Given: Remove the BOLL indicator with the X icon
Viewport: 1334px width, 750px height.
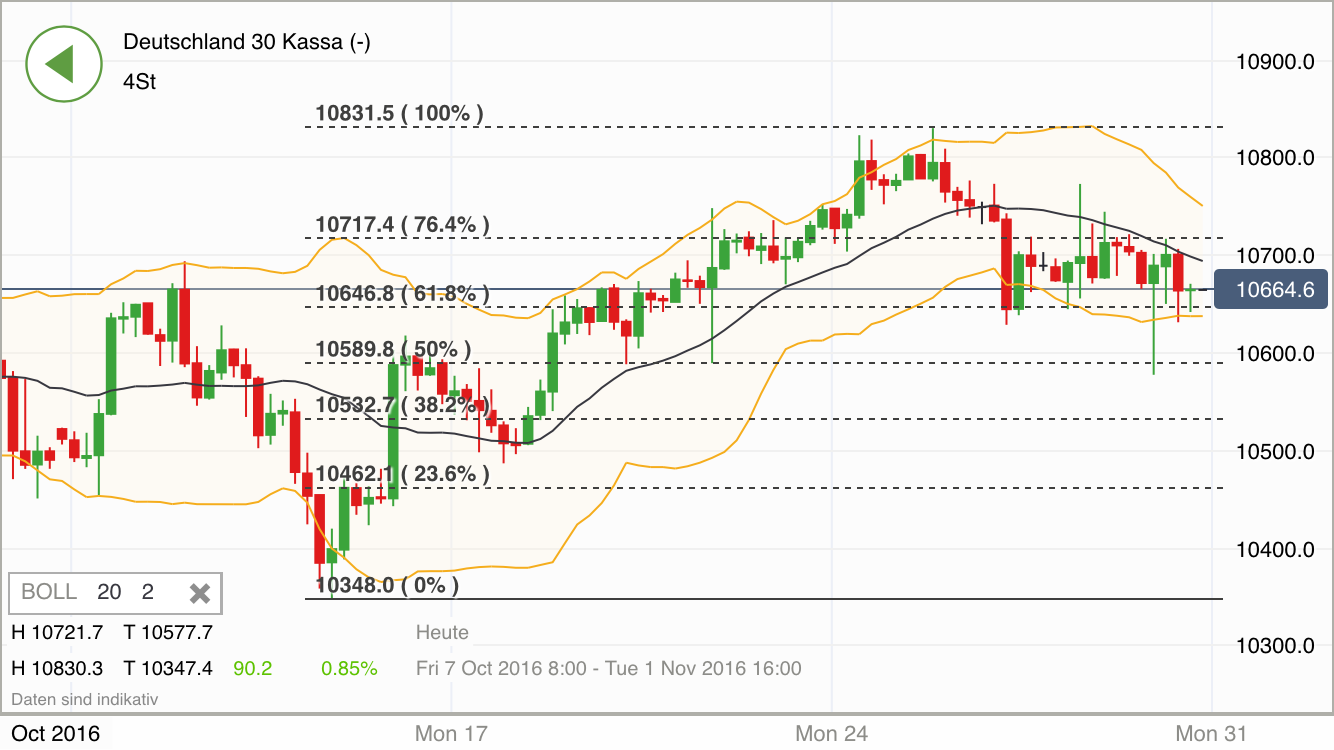Looking at the screenshot, I should [200, 592].
